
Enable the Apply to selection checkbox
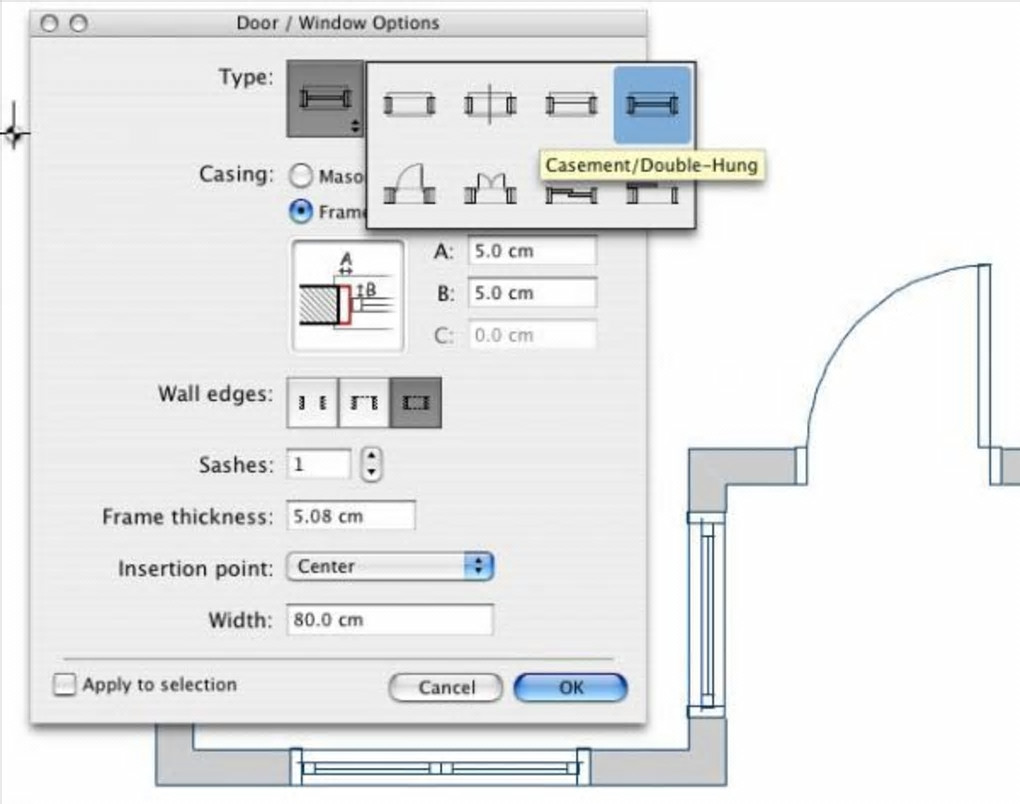pos(64,684)
